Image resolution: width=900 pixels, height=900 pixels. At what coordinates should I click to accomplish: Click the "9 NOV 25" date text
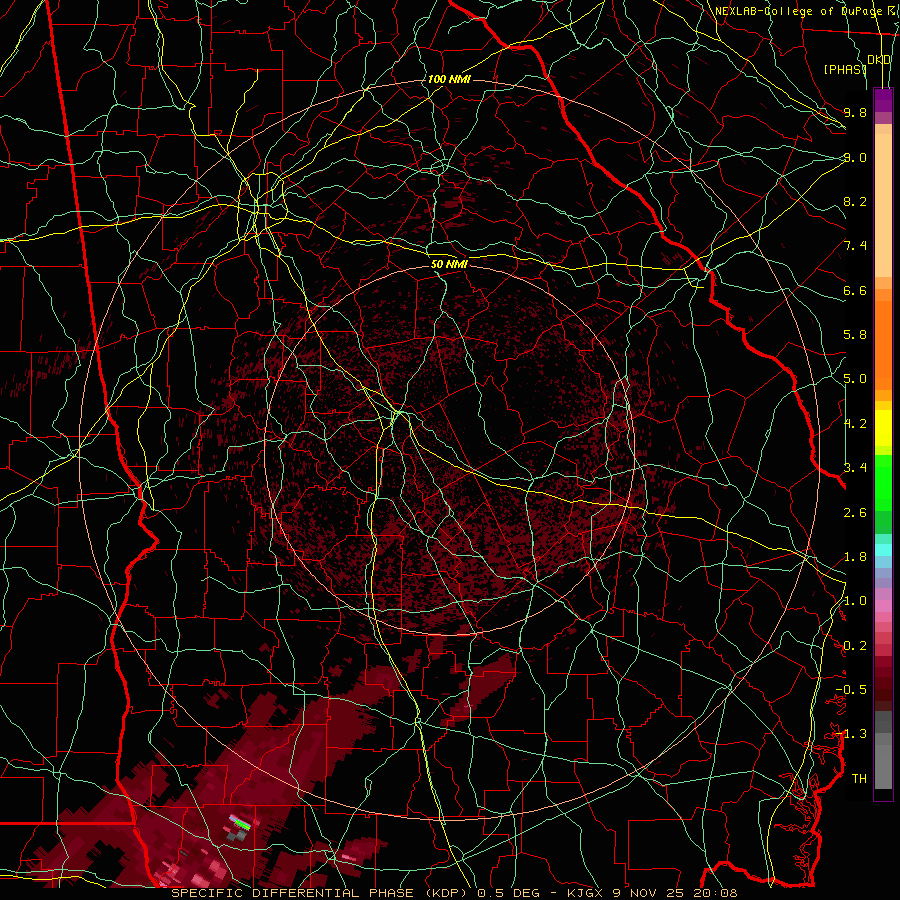[x=647, y=893]
